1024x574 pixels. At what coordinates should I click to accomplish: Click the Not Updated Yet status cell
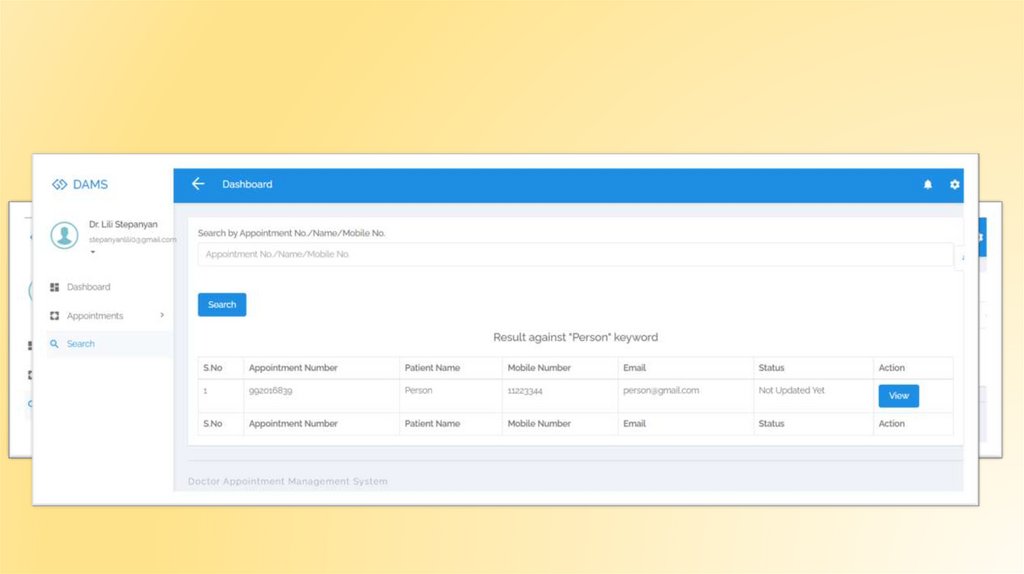(791, 391)
